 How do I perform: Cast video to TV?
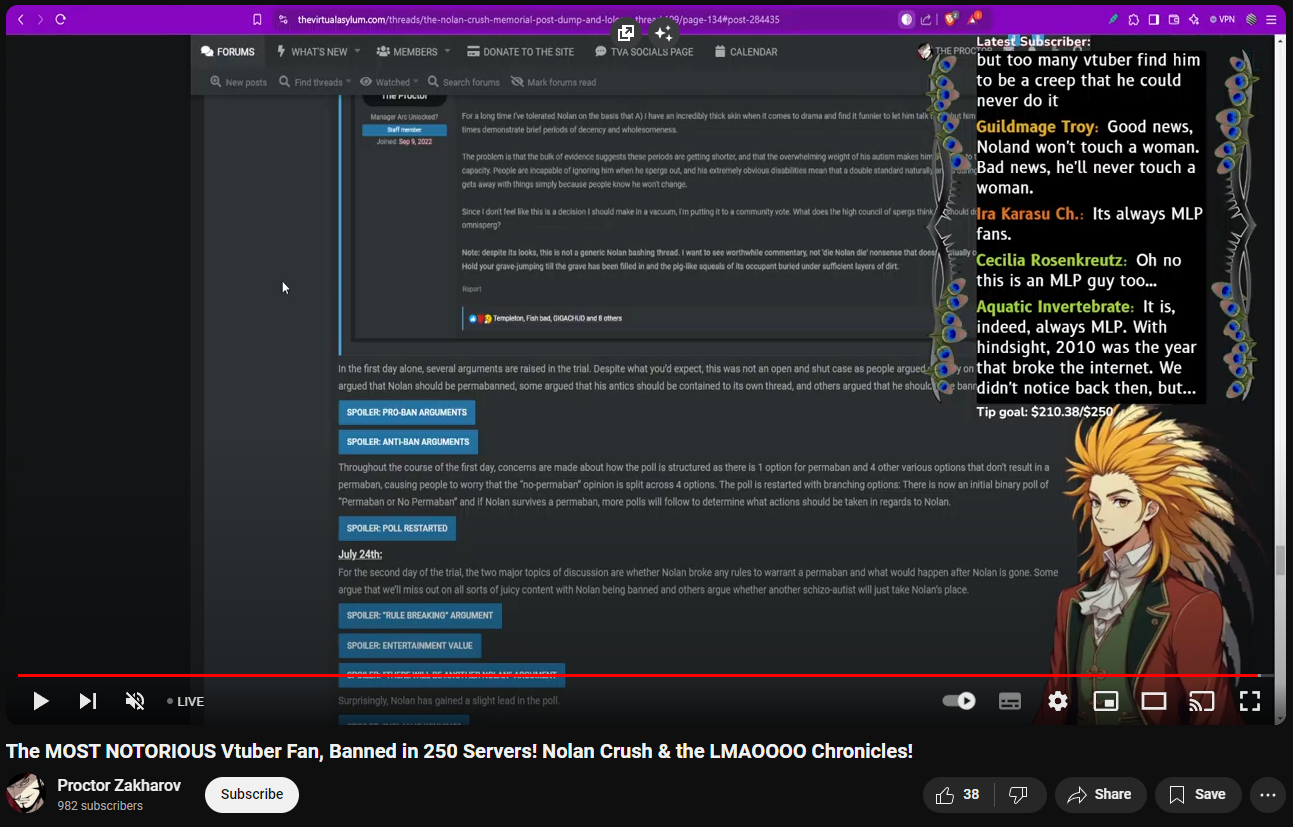click(1202, 701)
